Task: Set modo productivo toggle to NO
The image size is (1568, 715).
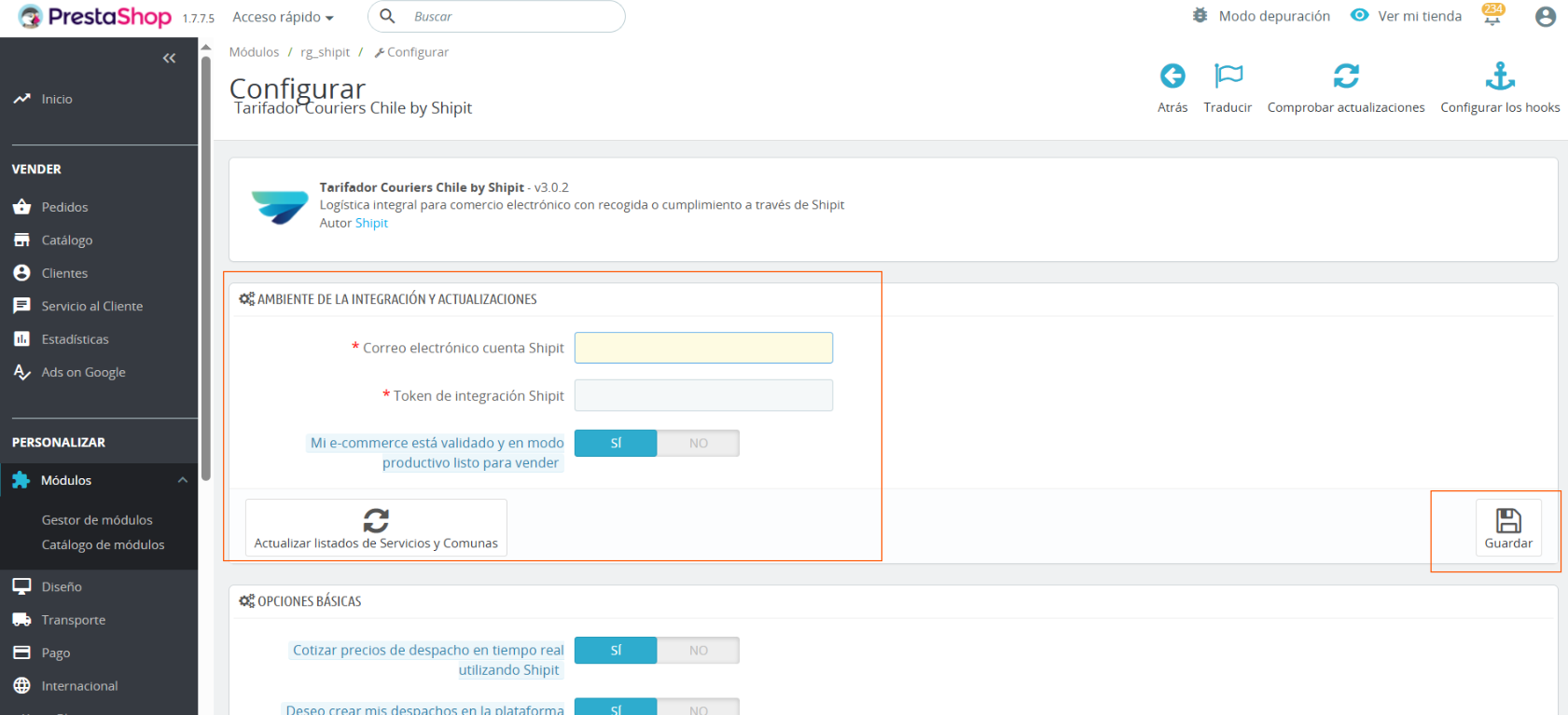Action: 699,443
